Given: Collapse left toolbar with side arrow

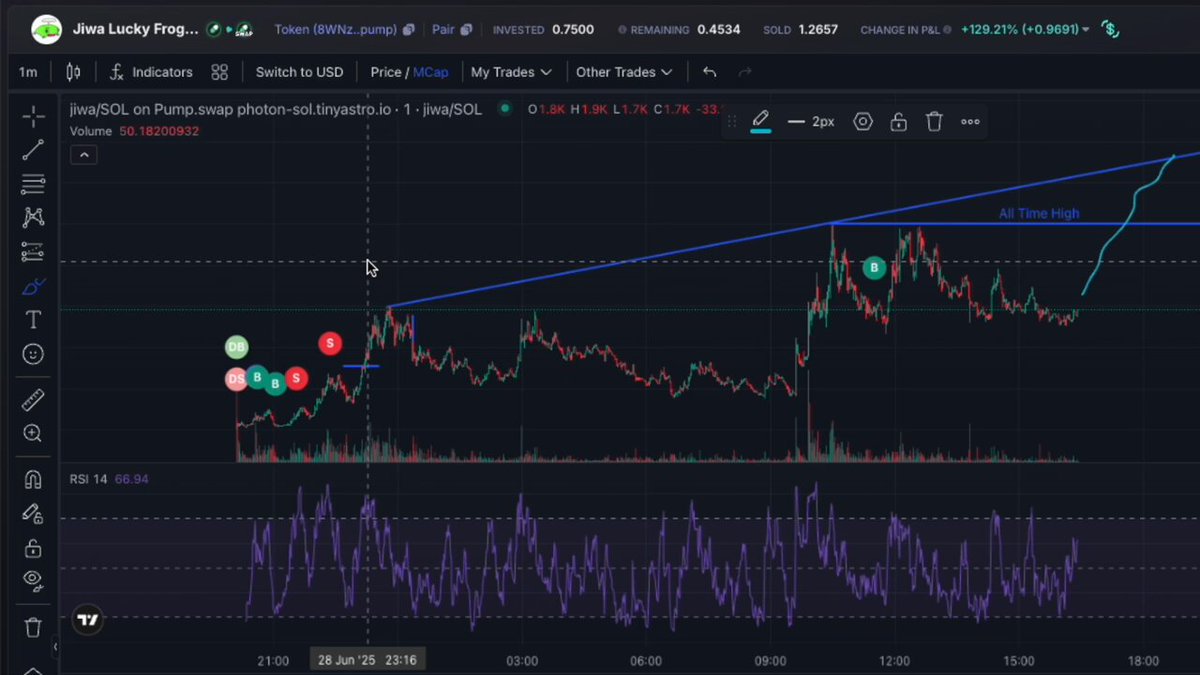Looking at the screenshot, I should (x=55, y=647).
